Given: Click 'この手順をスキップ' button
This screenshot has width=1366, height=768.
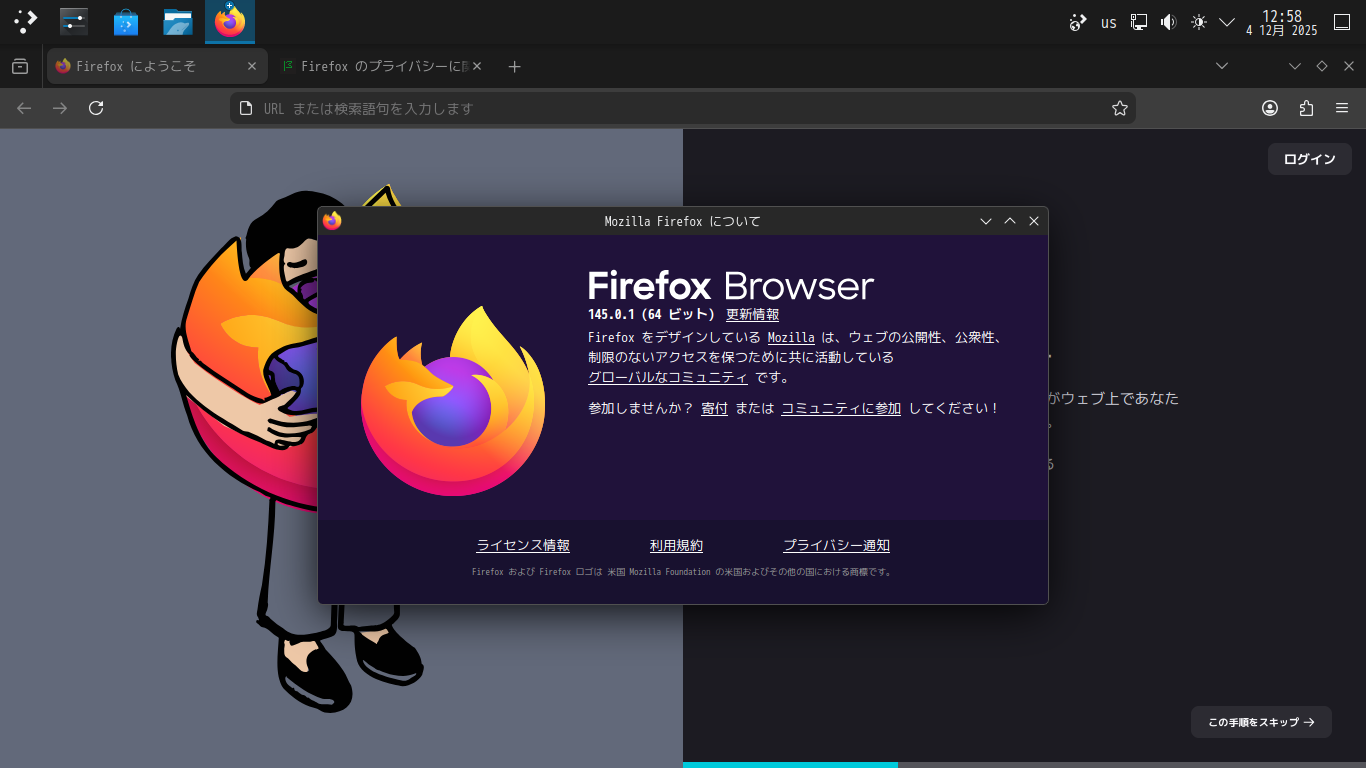Looking at the screenshot, I should 1261,722.
